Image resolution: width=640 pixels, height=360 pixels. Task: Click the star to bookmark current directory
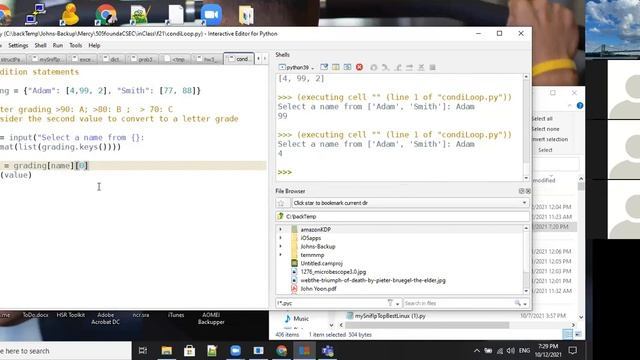point(281,203)
